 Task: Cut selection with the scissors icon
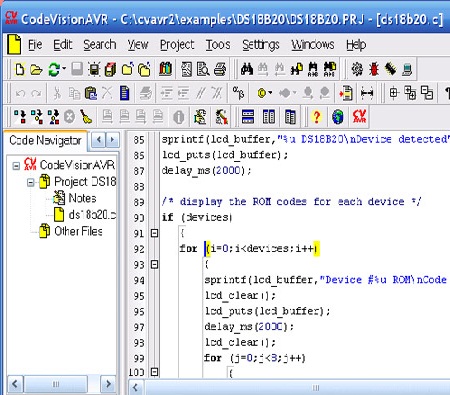point(57,93)
